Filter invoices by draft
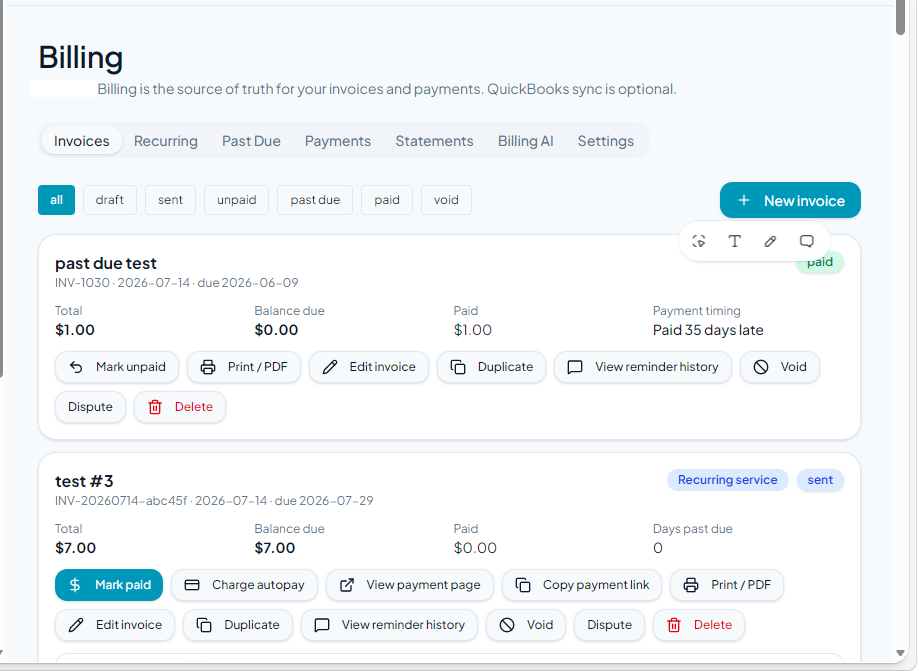 [x=110, y=200]
